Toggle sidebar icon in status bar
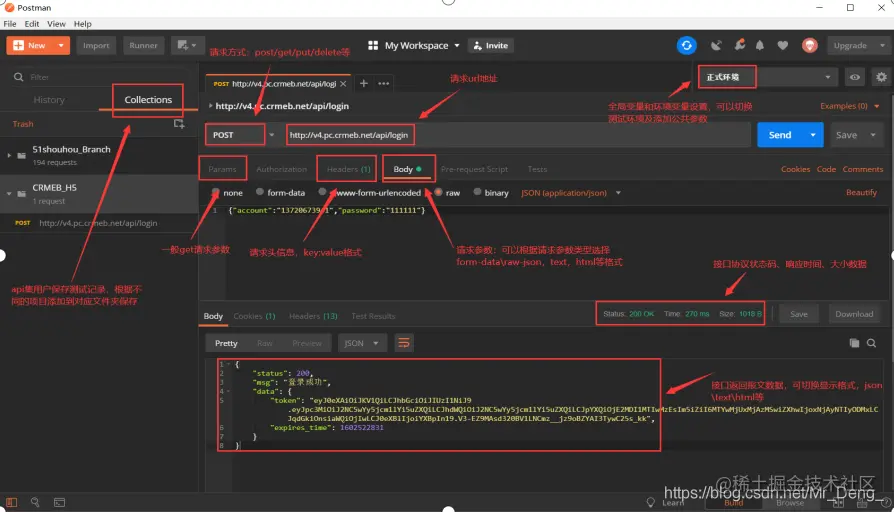The height and width of the screenshot is (512, 894). coord(11,502)
